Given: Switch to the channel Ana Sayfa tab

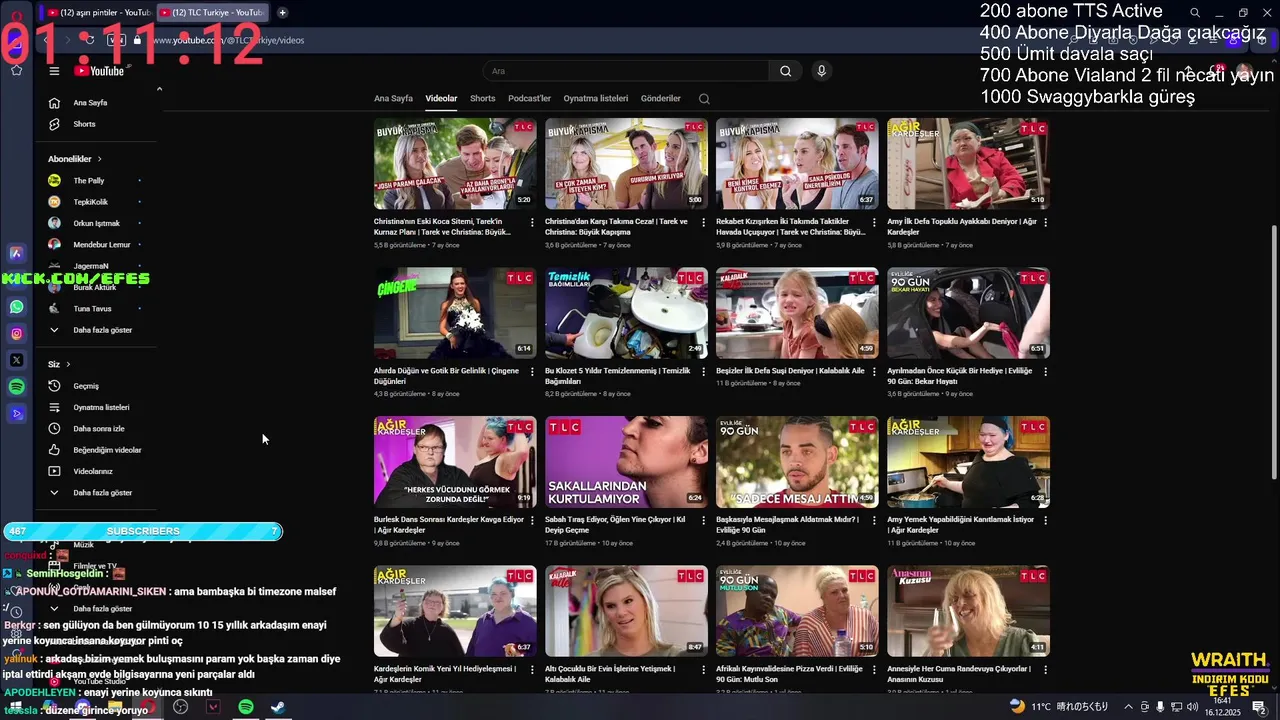Looking at the screenshot, I should click(393, 99).
